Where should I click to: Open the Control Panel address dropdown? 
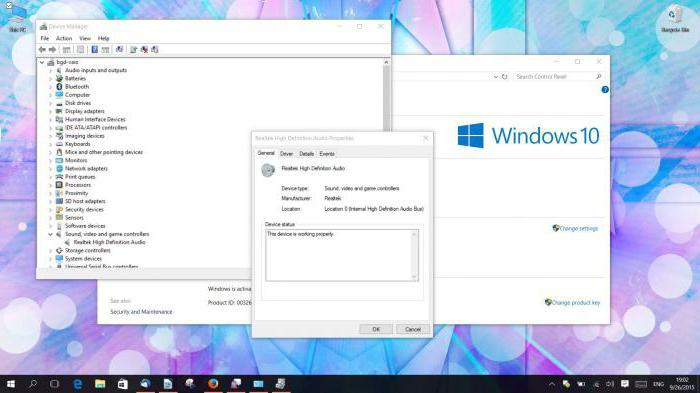tap(496, 77)
